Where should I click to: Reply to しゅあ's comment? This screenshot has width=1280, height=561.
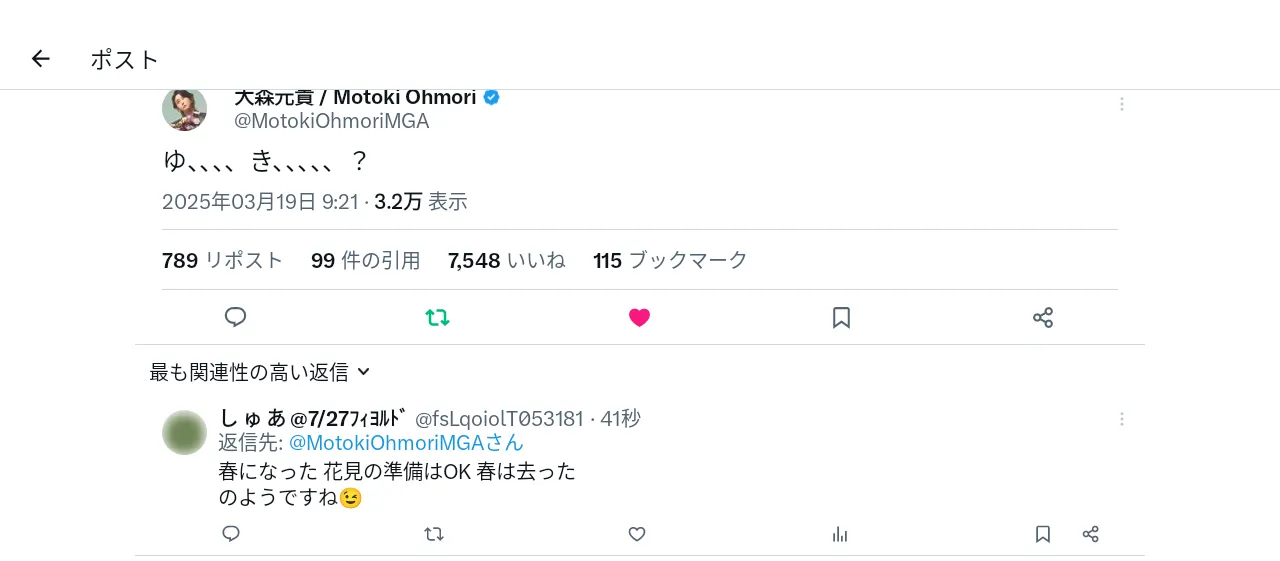(x=231, y=534)
